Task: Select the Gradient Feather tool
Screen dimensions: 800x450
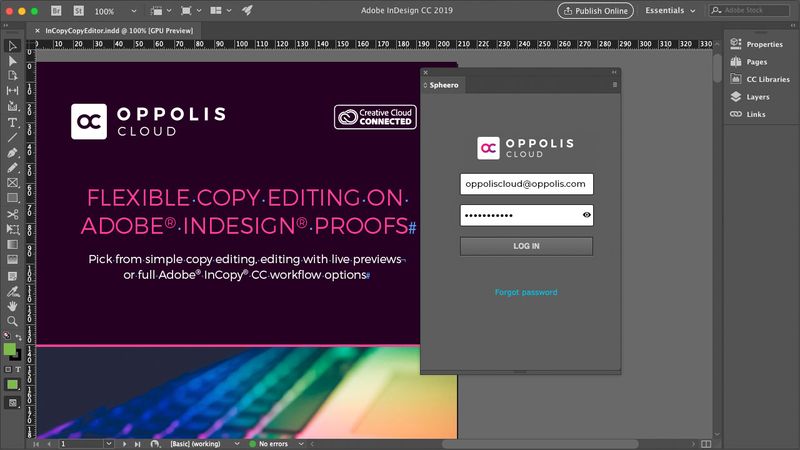Action: pos(12,260)
